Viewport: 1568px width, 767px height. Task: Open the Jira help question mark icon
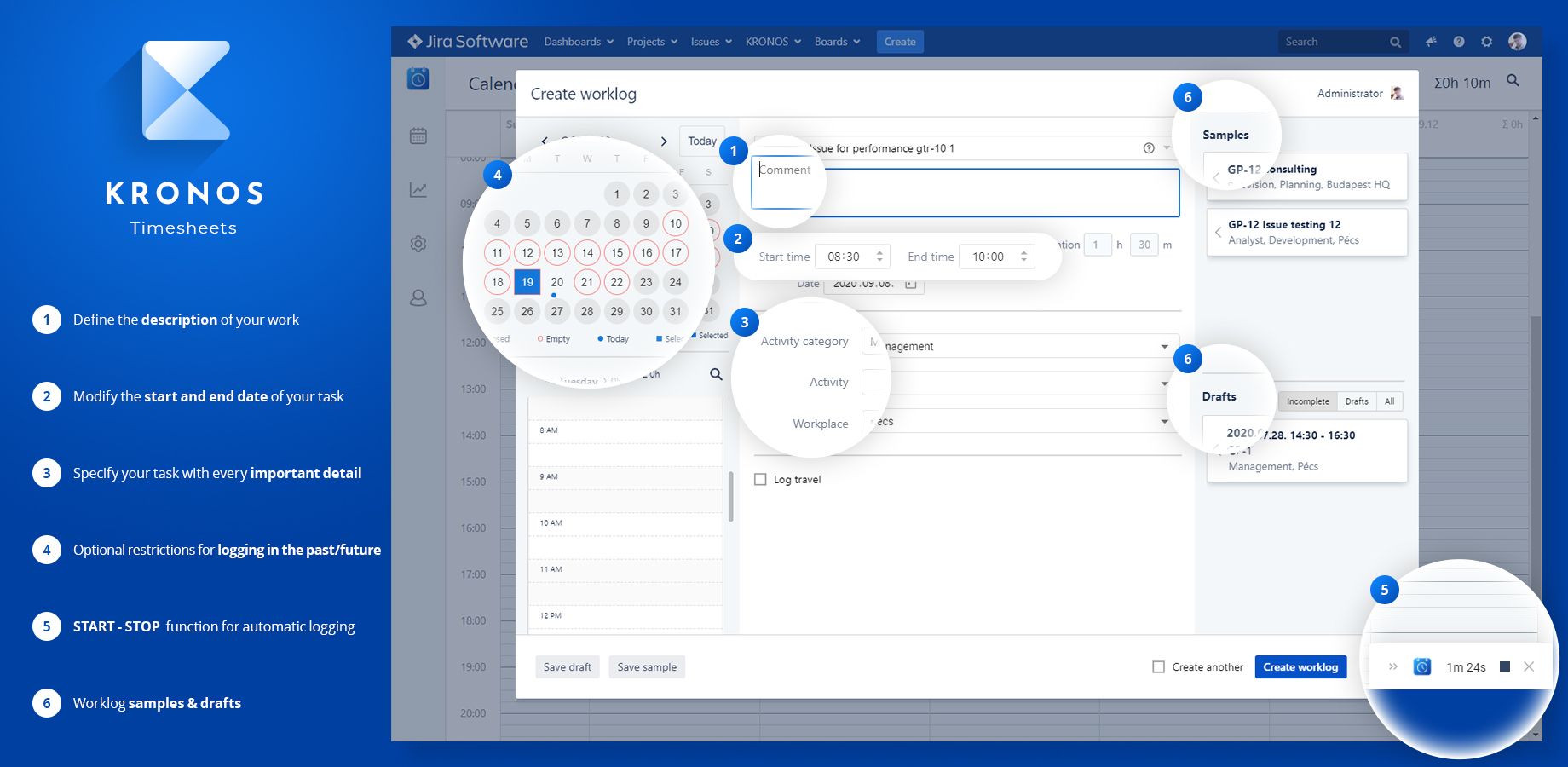(x=1459, y=42)
